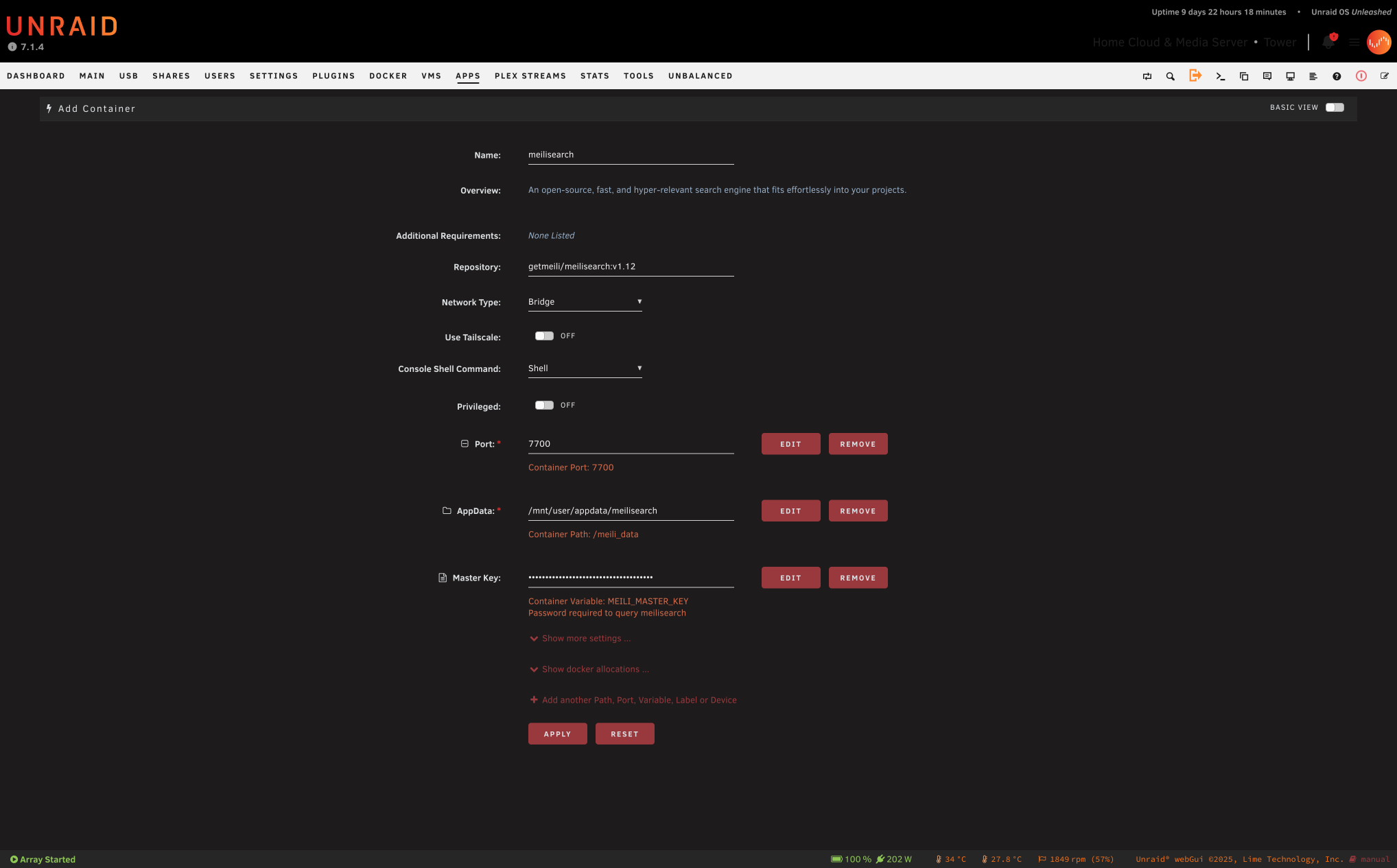This screenshot has height=868, width=1397.
Task: Click the AppData path input field
Action: point(631,511)
